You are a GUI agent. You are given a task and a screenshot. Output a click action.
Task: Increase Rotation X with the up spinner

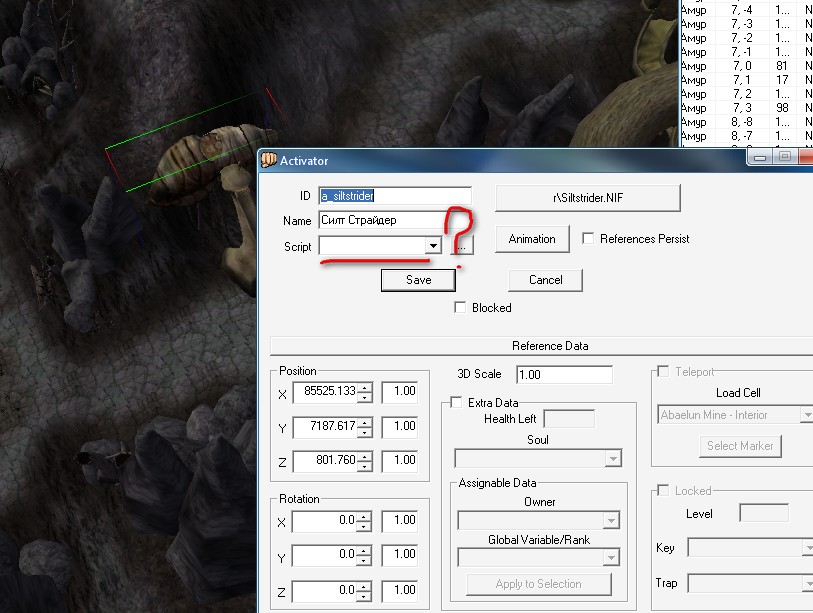click(x=365, y=517)
